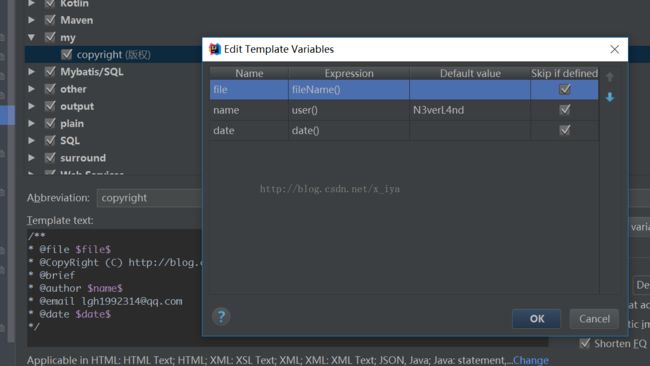Expand the Maven template group
This screenshot has width=650, height=366.
tap(32, 20)
